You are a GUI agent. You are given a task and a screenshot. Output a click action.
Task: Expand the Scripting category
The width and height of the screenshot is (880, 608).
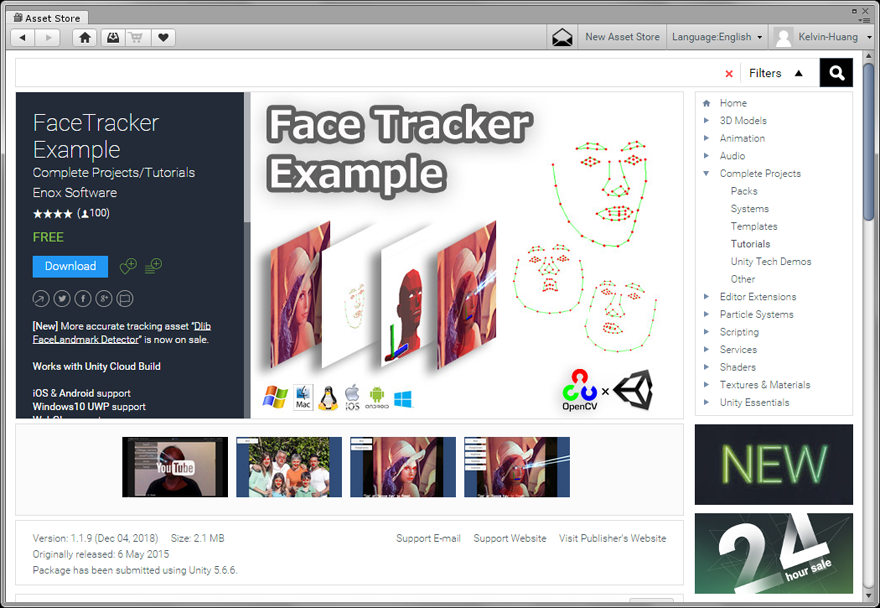[x=706, y=332]
